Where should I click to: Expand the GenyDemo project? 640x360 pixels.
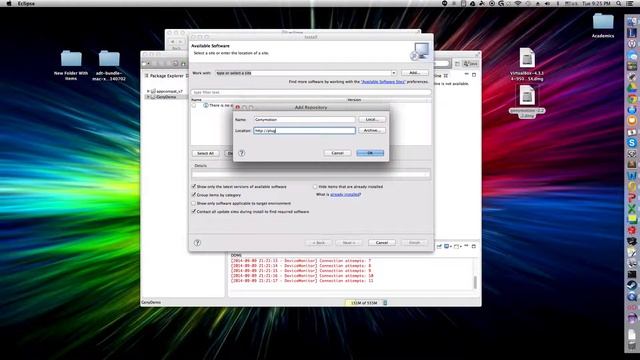pyautogui.click(x=148, y=97)
